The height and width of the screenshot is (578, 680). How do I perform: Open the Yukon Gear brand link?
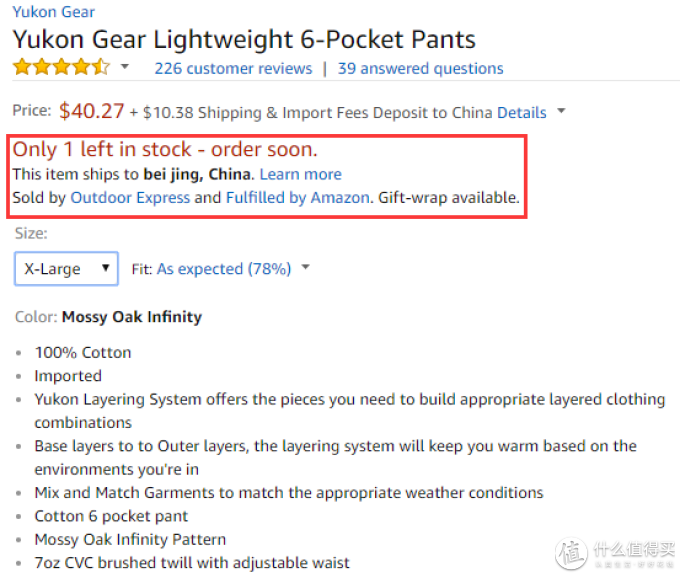[x=53, y=12]
